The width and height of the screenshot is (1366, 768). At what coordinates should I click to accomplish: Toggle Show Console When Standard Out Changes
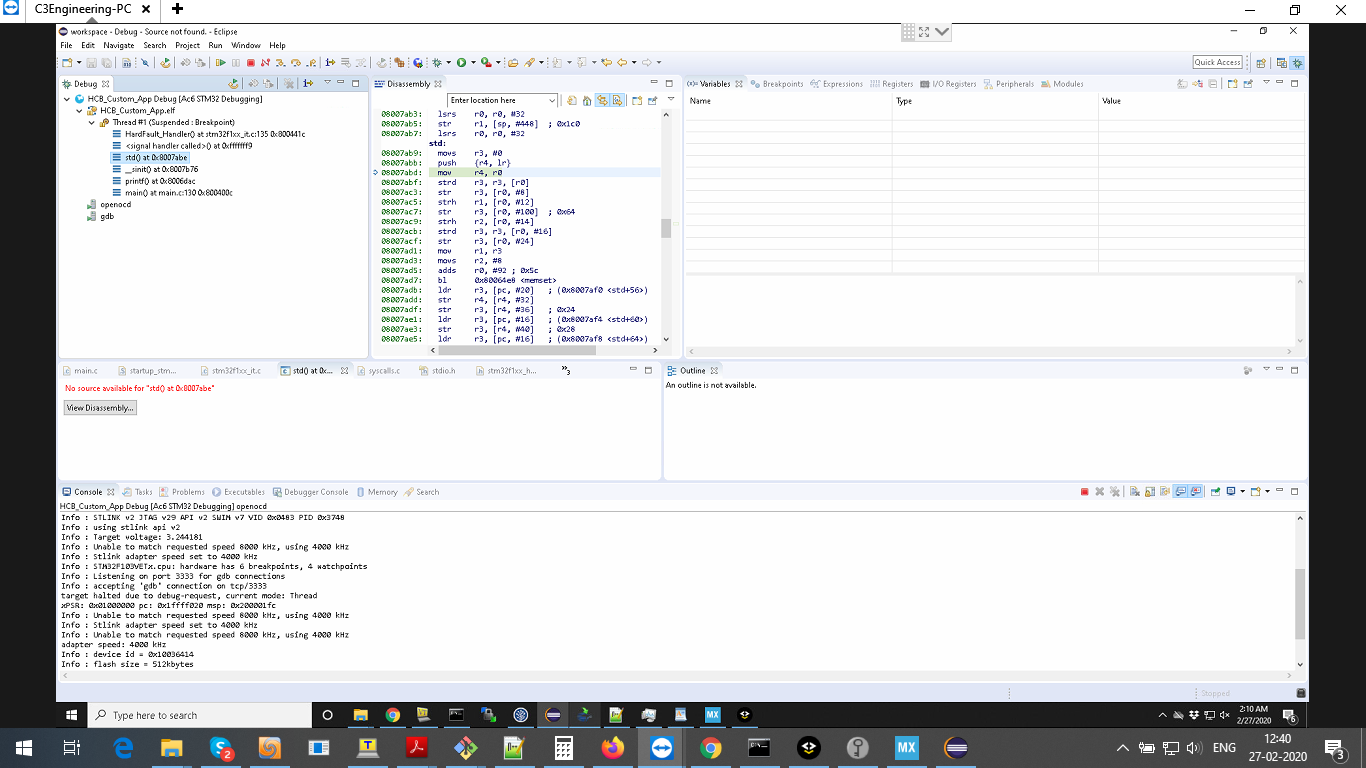coord(1180,492)
